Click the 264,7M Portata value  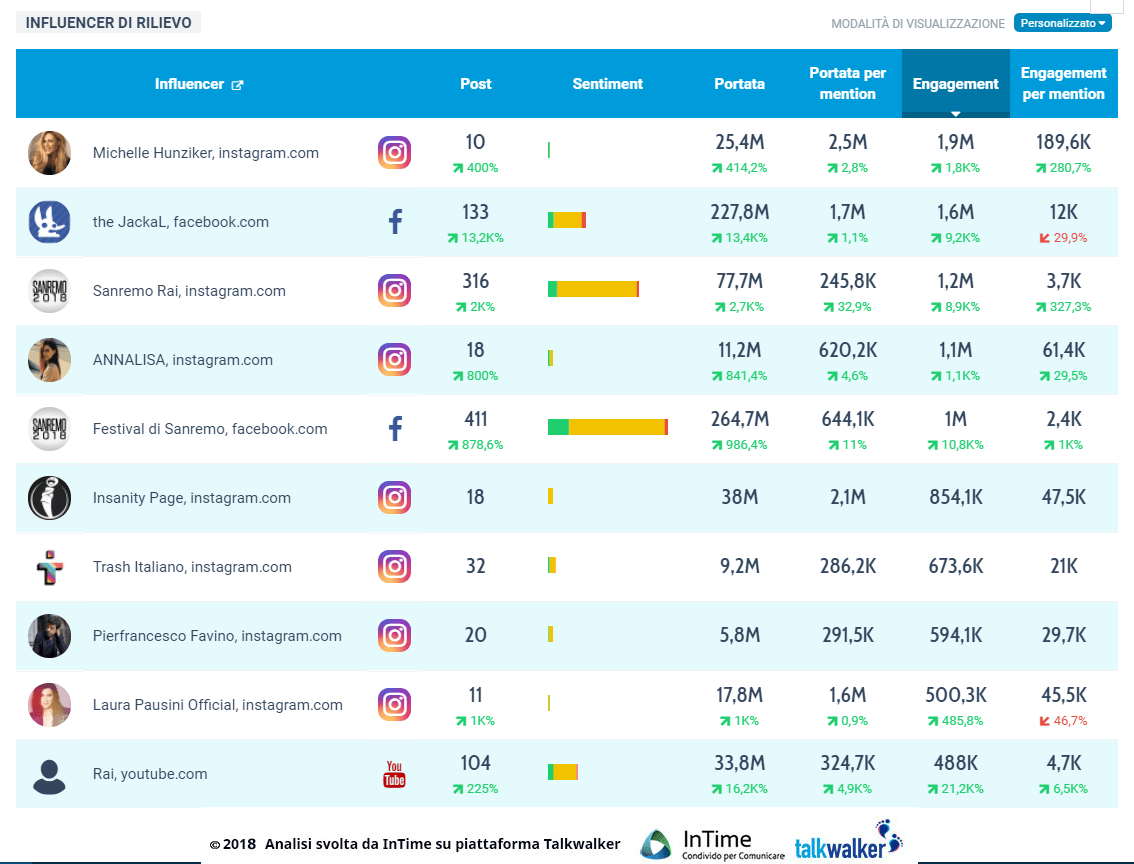click(x=739, y=419)
